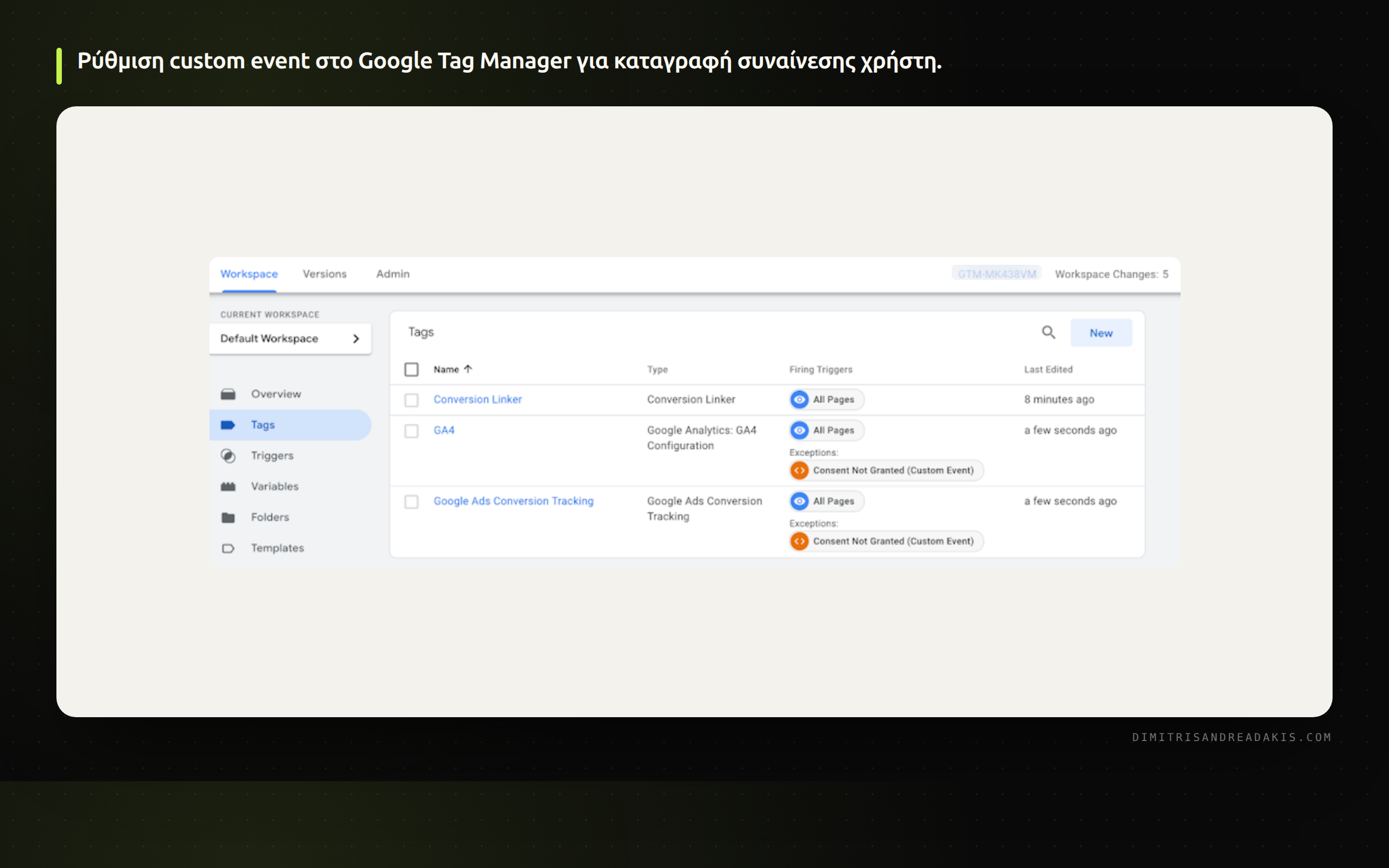Image resolution: width=1389 pixels, height=868 pixels.
Task: Create a new tag with New button
Action: tap(1101, 333)
